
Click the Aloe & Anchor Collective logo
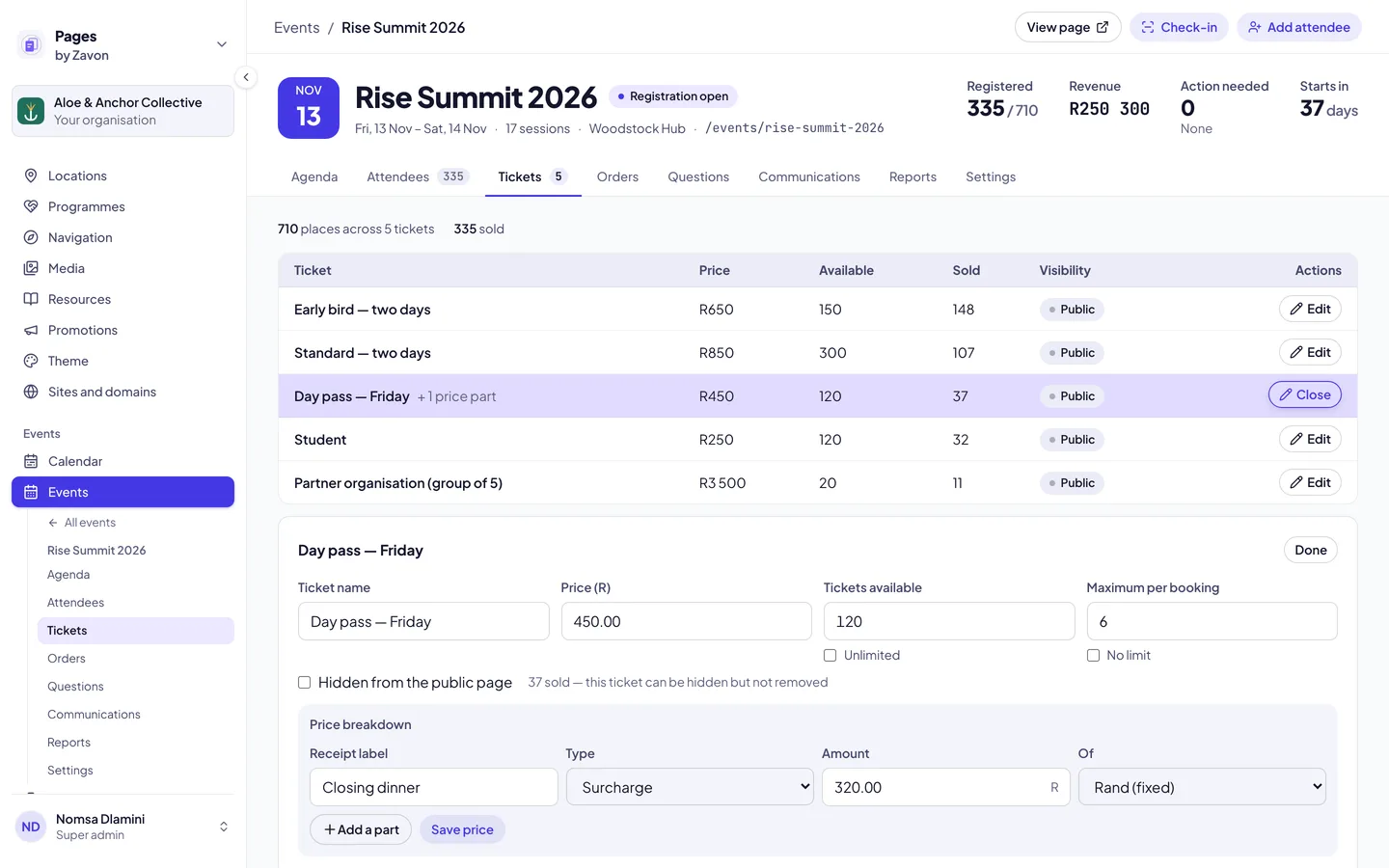tap(31, 111)
